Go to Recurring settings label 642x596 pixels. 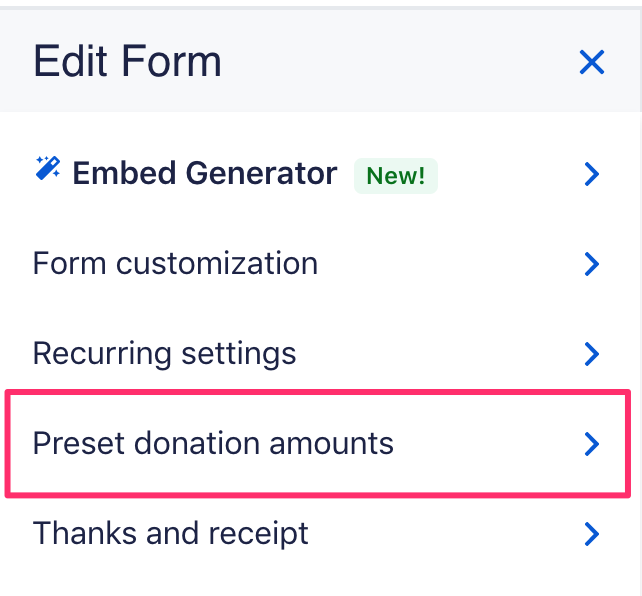click(x=164, y=354)
